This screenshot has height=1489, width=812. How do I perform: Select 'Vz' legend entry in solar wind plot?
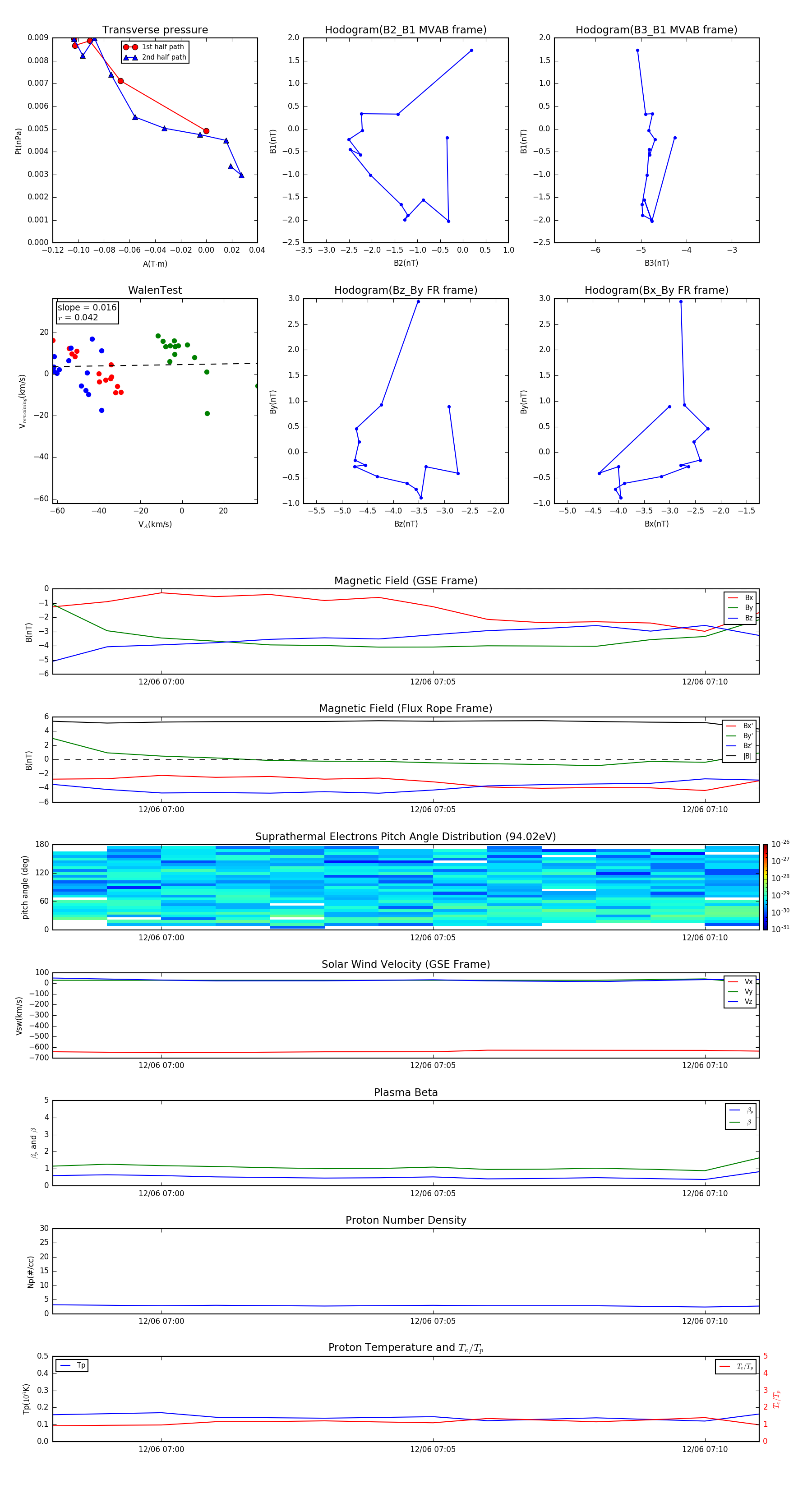point(740,1002)
